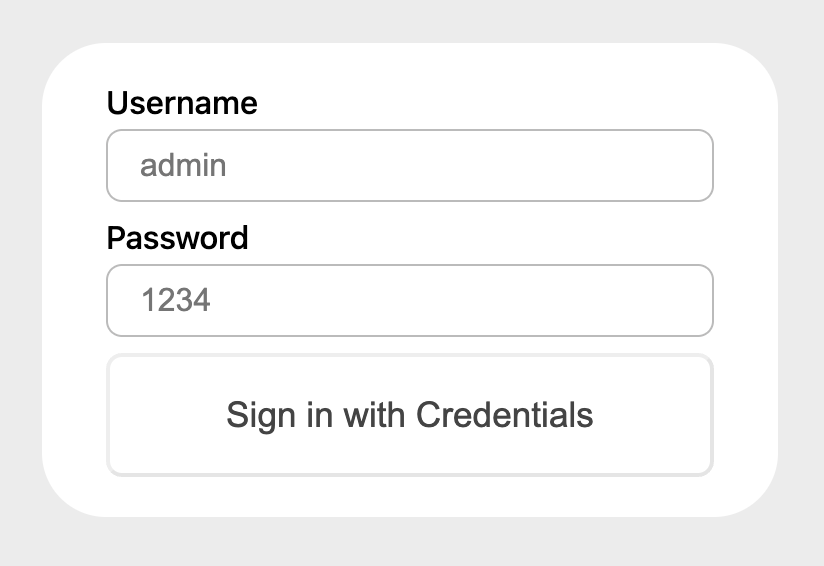
Task: Click the Username input field
Action: (410, 166)
